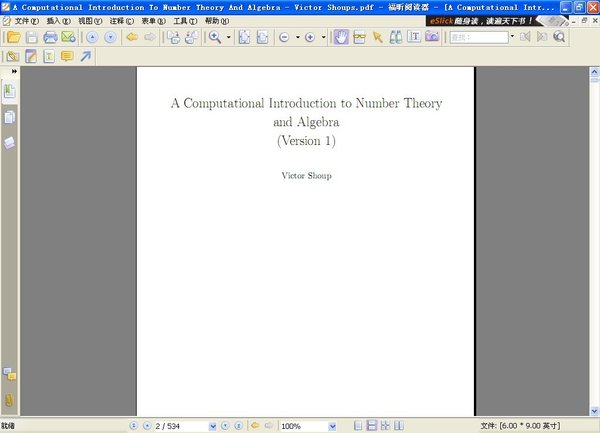Open the page number dropdown
Image resolution: width=600 pixels, height=433 pixels.
pos(212,426)
